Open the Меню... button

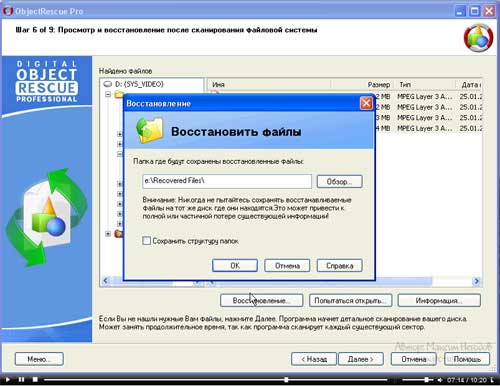(x=39, y=359)
